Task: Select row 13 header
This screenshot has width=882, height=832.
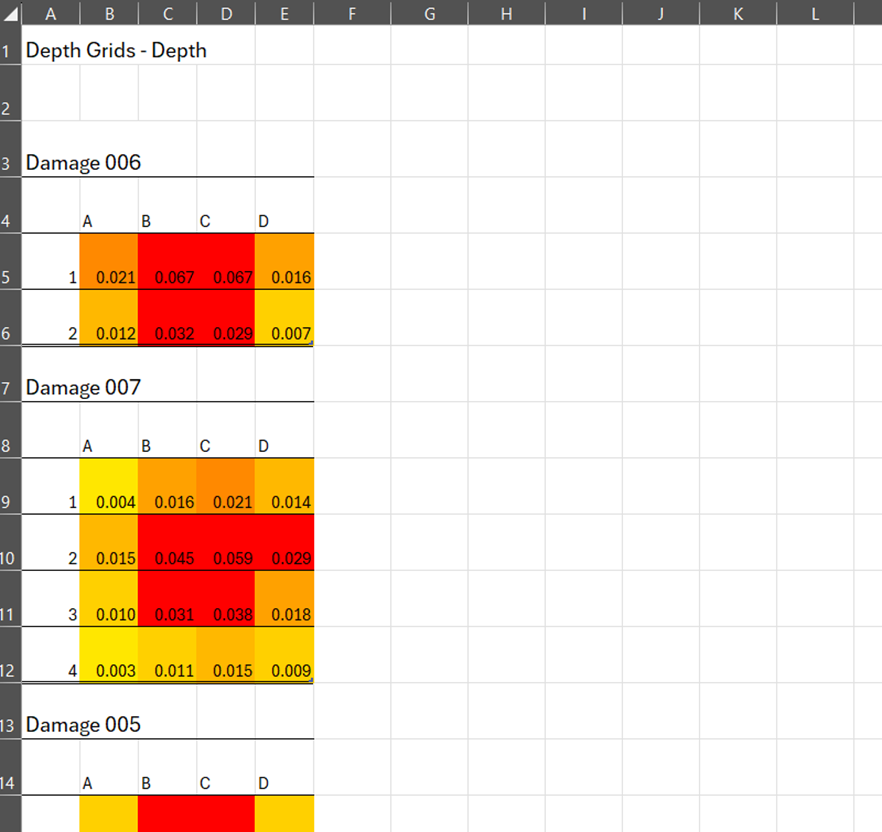Action: 10,712
